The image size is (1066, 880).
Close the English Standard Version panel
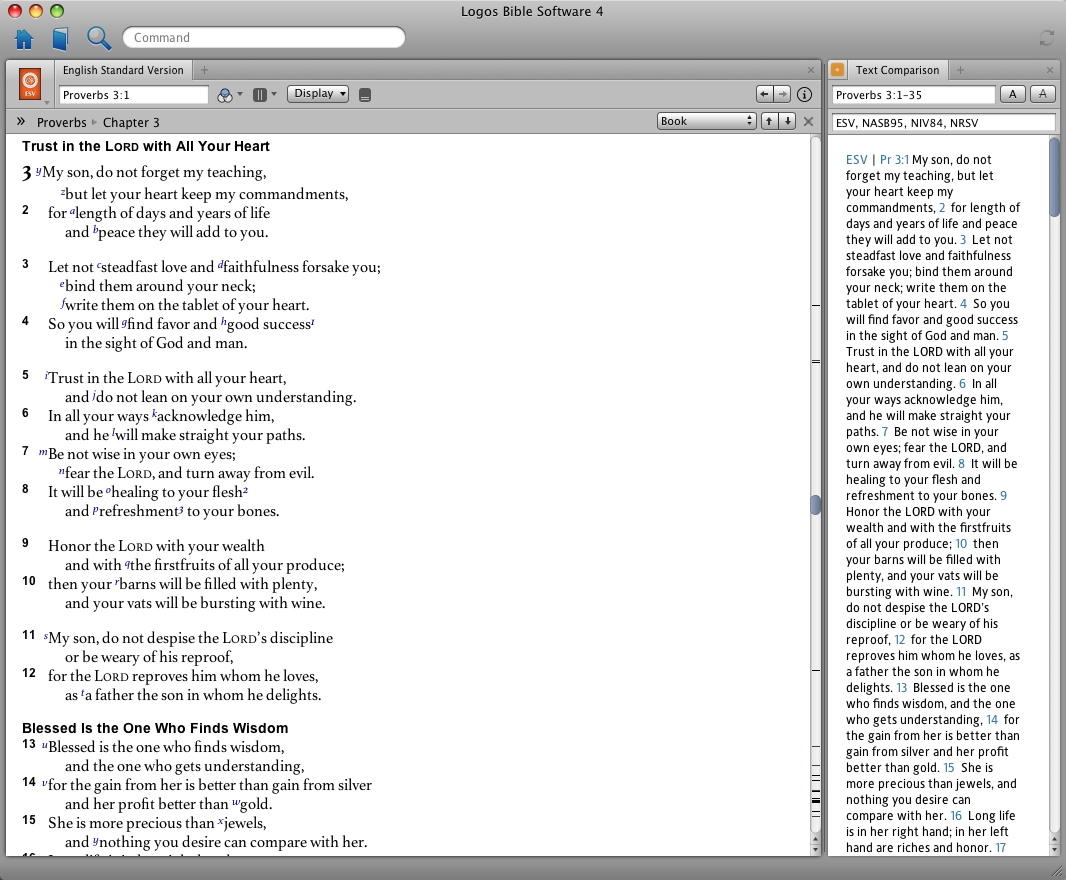click(x=810, y=70)
